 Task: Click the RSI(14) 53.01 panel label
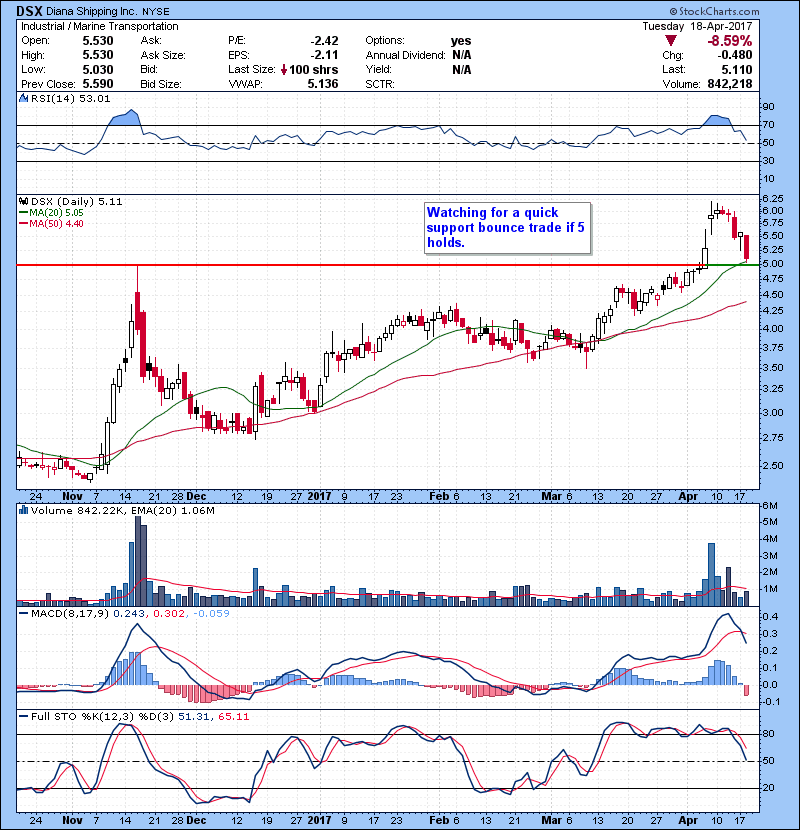click(70, 98)
